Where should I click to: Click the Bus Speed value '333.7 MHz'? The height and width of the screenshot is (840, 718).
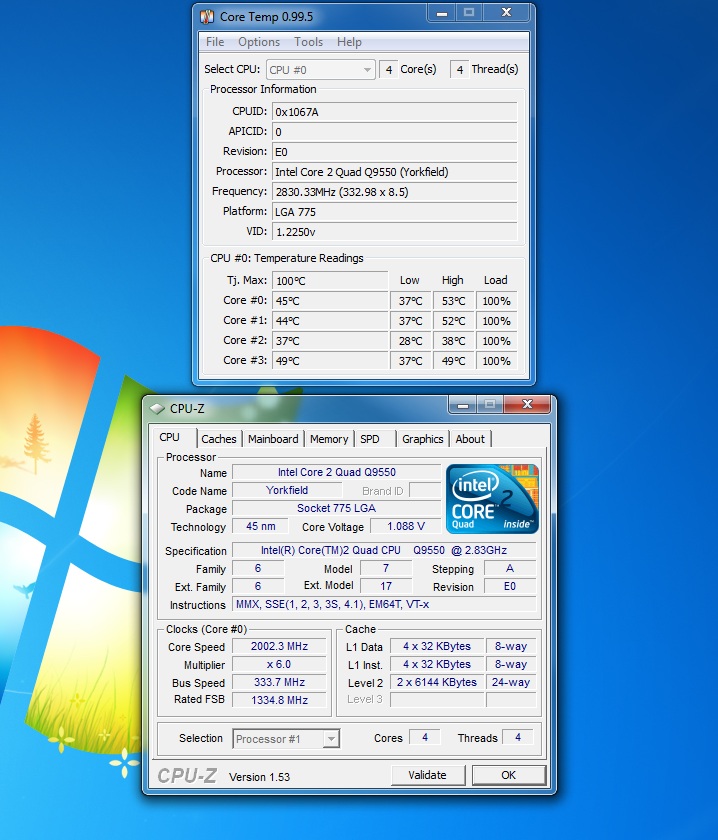click(x=279, y=682)
